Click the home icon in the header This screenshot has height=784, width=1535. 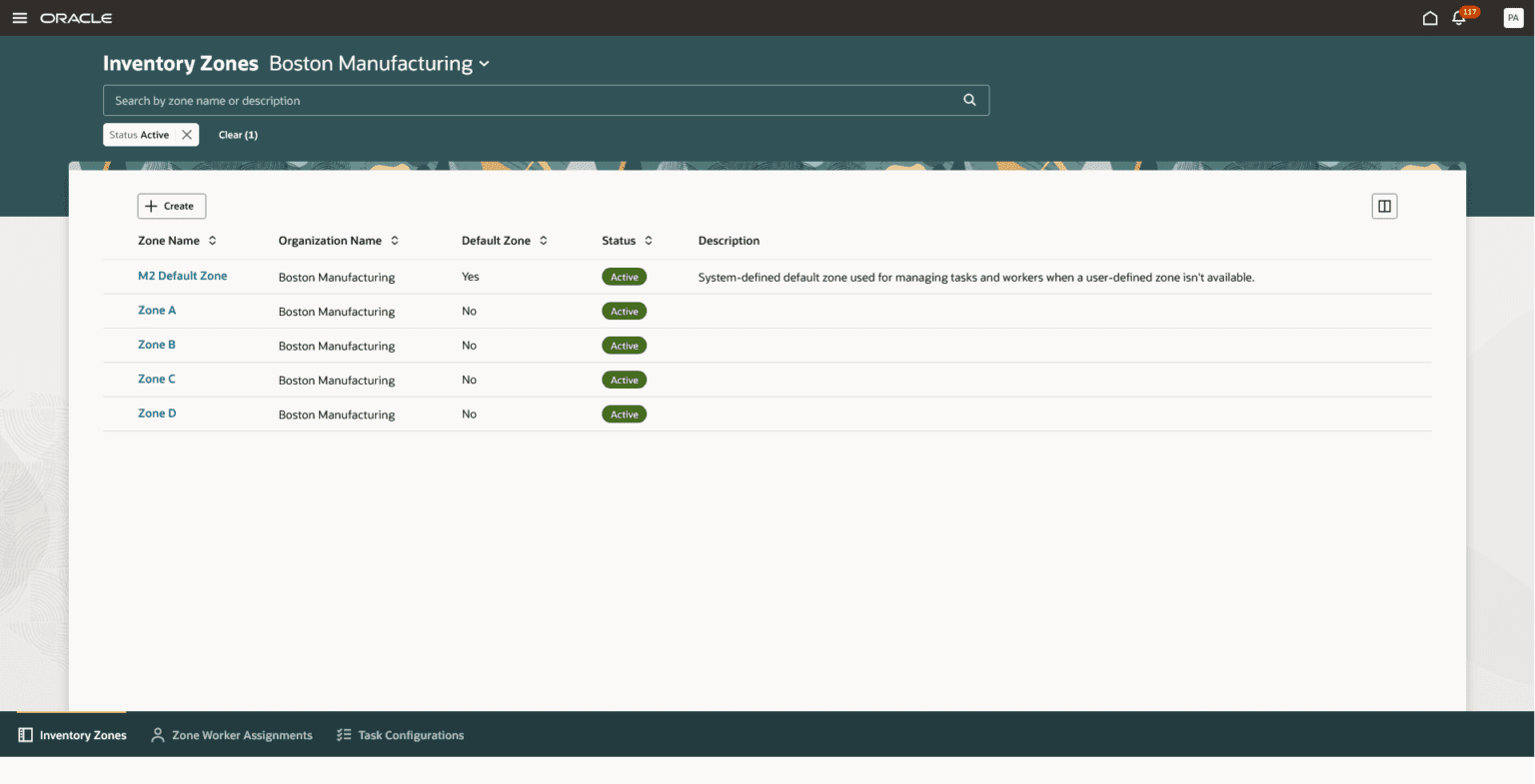tap(1429, 17)
